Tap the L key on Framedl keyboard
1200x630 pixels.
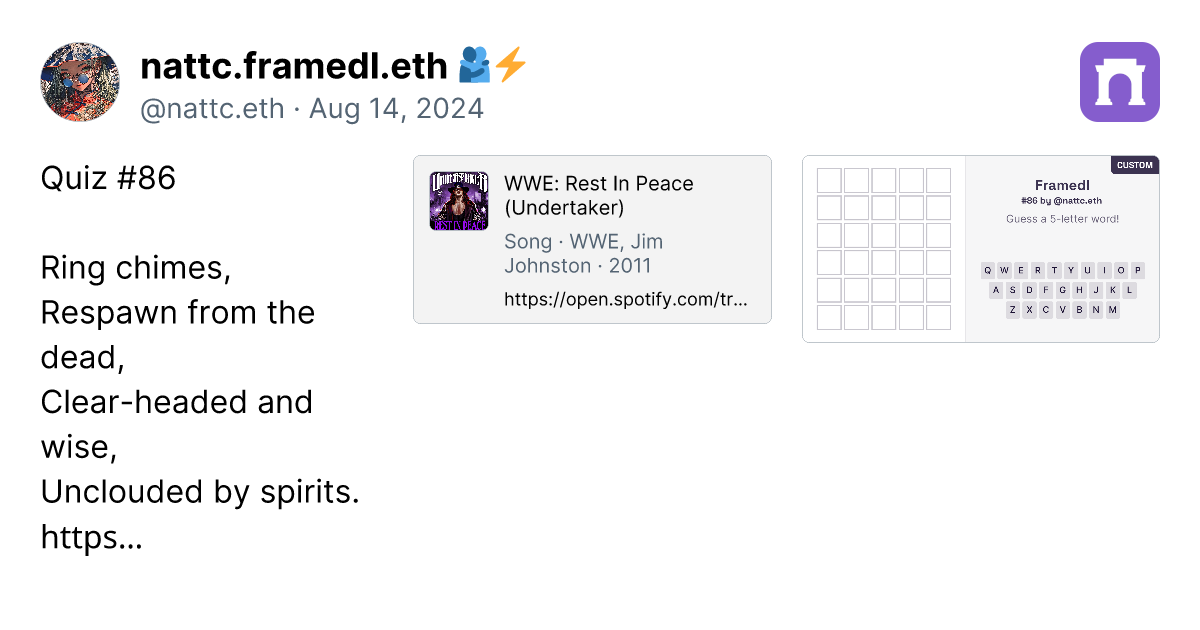1129,291
